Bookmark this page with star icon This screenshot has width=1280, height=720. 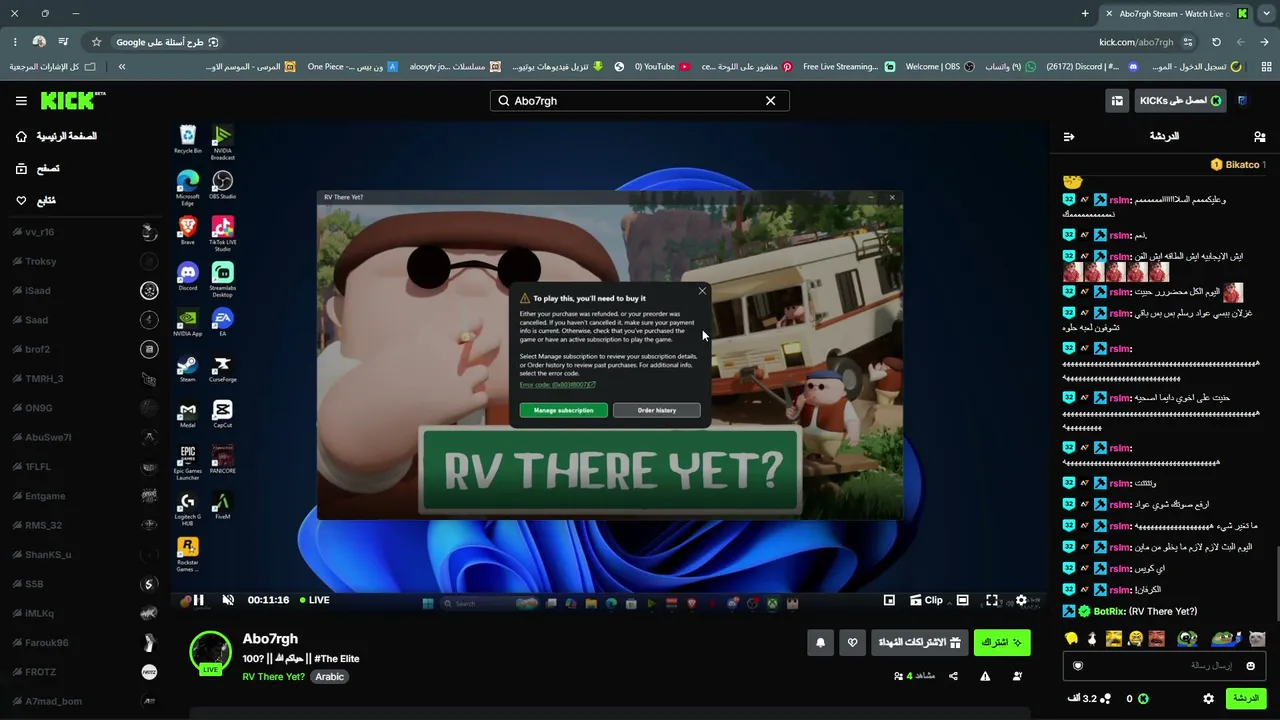pos(96,42)
